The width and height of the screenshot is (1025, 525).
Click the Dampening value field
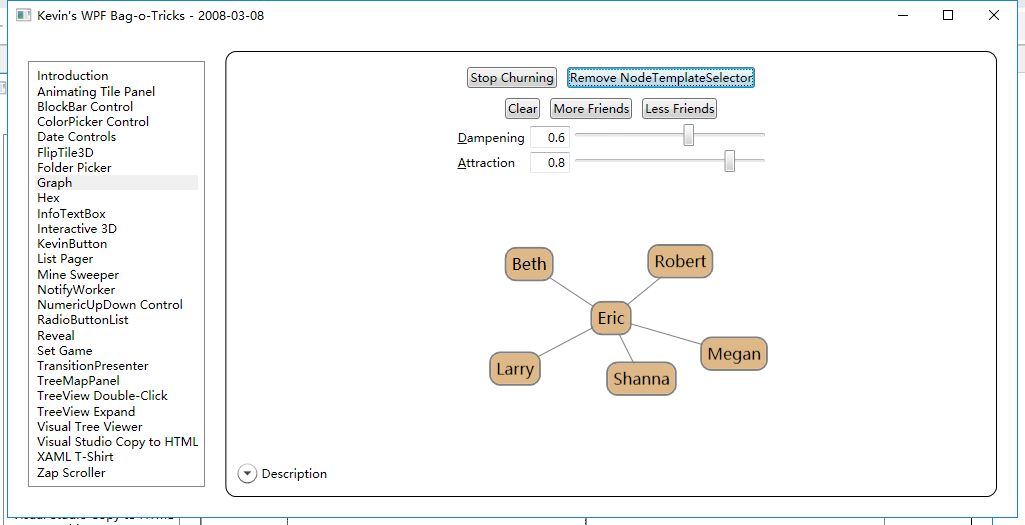[550, 137]
